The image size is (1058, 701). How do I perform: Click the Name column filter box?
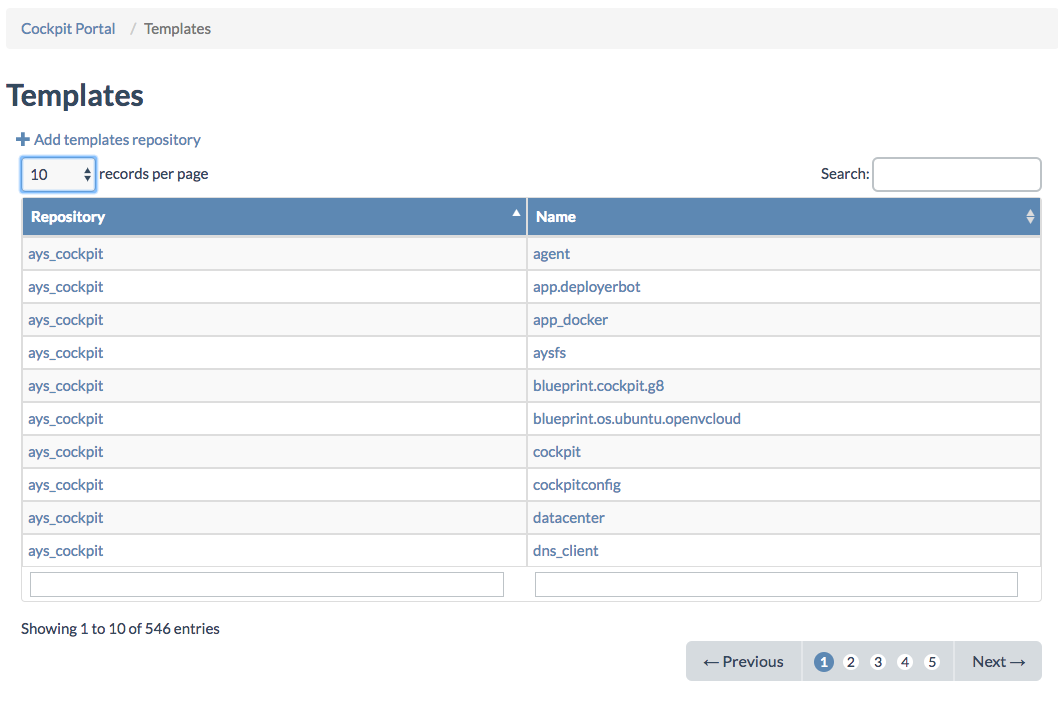(x=776, y=584)
